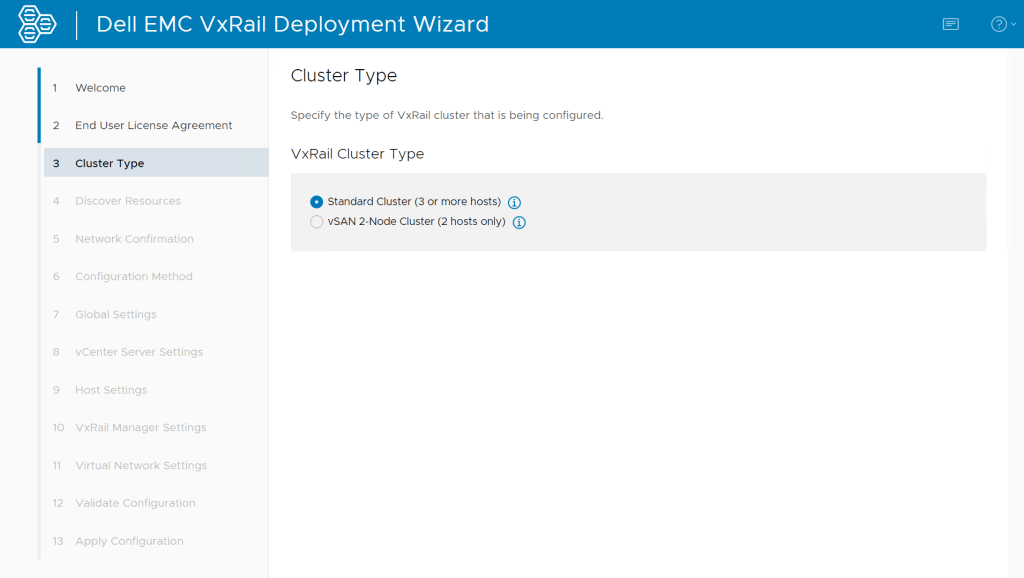The width and height of the screenshot is (1024, 578).
Task: Navigate to Global Settings step
Action: tap(115, 315)
